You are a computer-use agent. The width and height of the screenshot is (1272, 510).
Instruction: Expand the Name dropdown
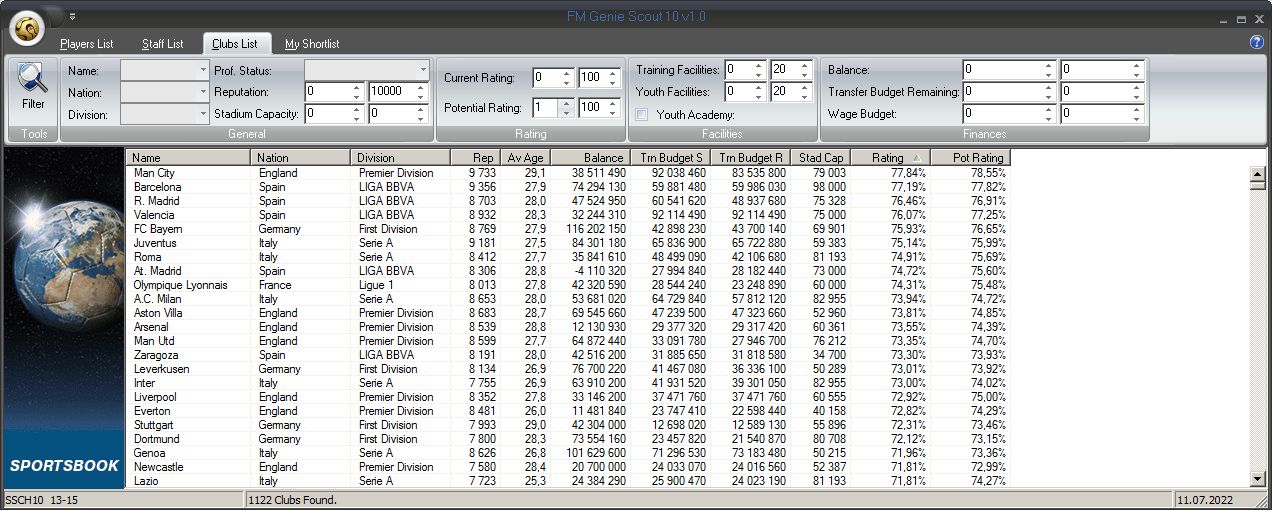(x=203, y=70)
